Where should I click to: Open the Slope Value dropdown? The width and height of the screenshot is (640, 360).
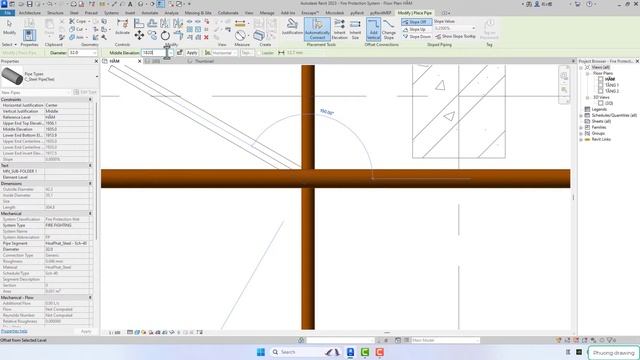pyautogui.click(x=473, y=28)
